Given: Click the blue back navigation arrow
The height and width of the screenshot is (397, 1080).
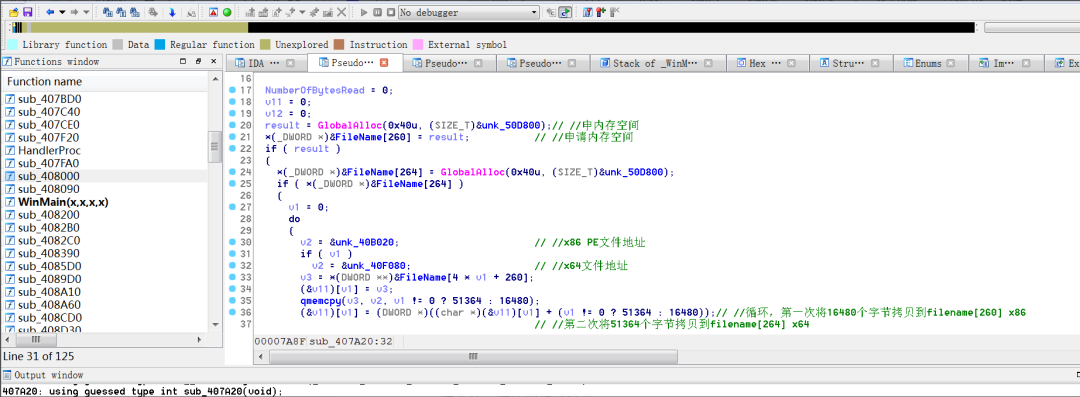Looking at the screenshot, I should [x=50, y=12].
